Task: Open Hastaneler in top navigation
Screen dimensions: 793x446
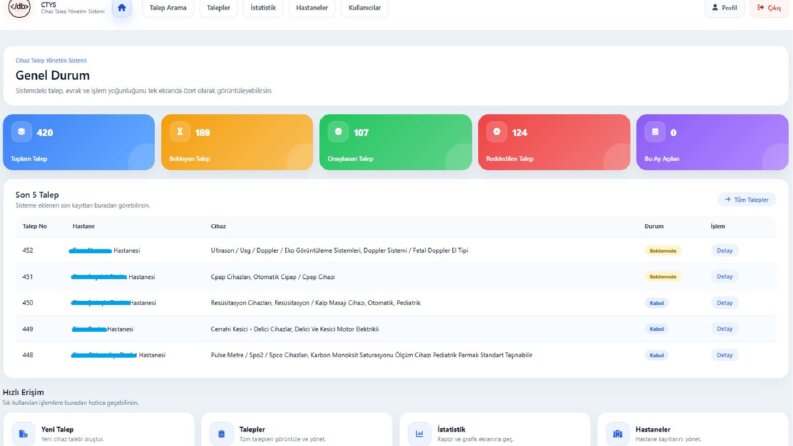Action: (312, 8)
